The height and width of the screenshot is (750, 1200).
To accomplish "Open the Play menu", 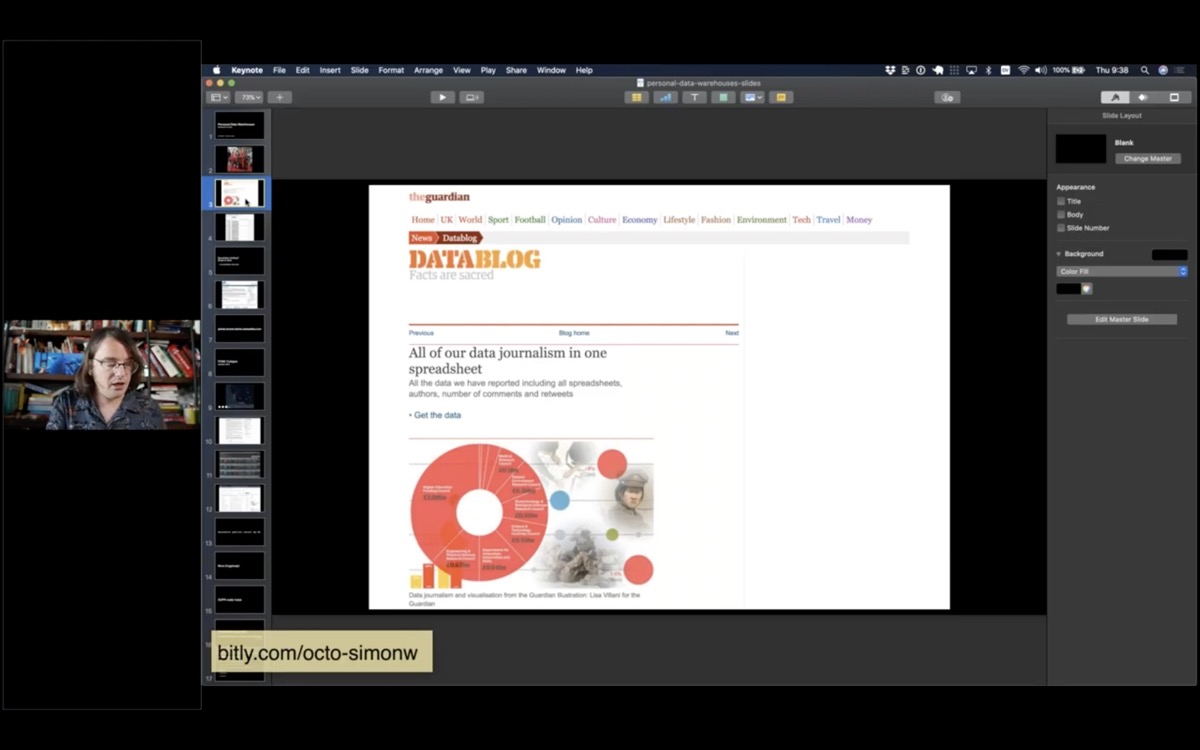I will pyautogui.click(x=488, y=70).
